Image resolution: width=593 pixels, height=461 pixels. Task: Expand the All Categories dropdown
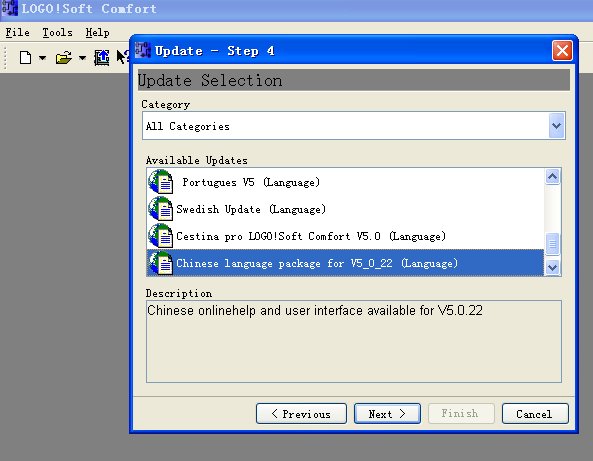[x=557, y=126]
